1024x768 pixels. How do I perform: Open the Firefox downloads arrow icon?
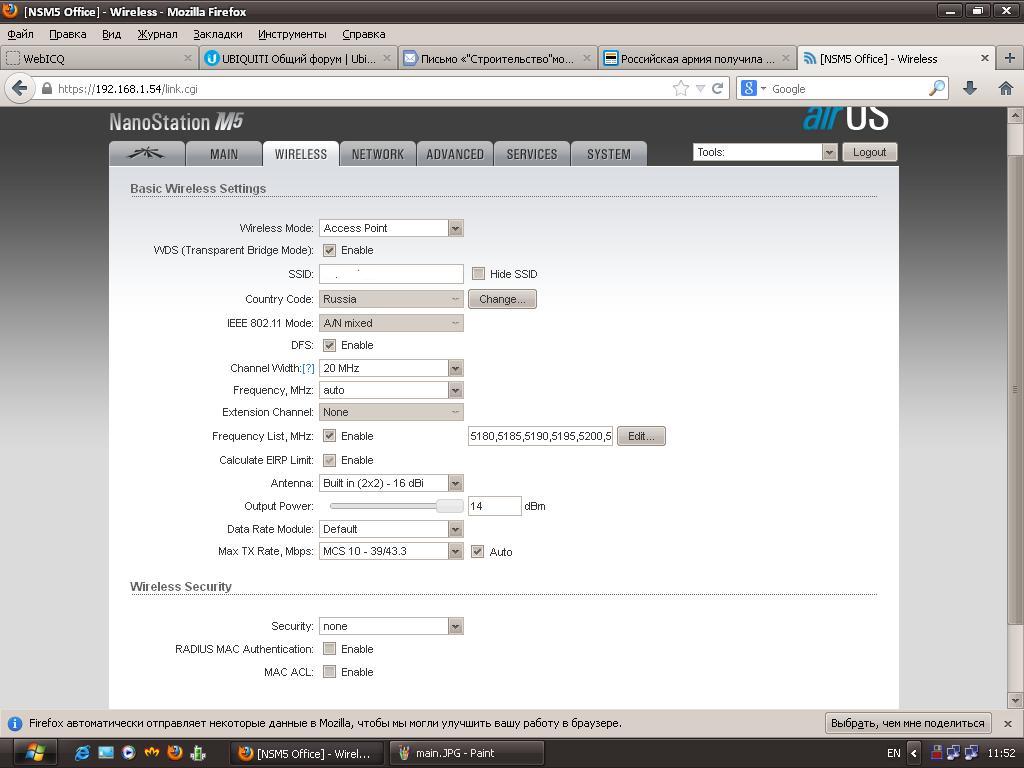970,88
